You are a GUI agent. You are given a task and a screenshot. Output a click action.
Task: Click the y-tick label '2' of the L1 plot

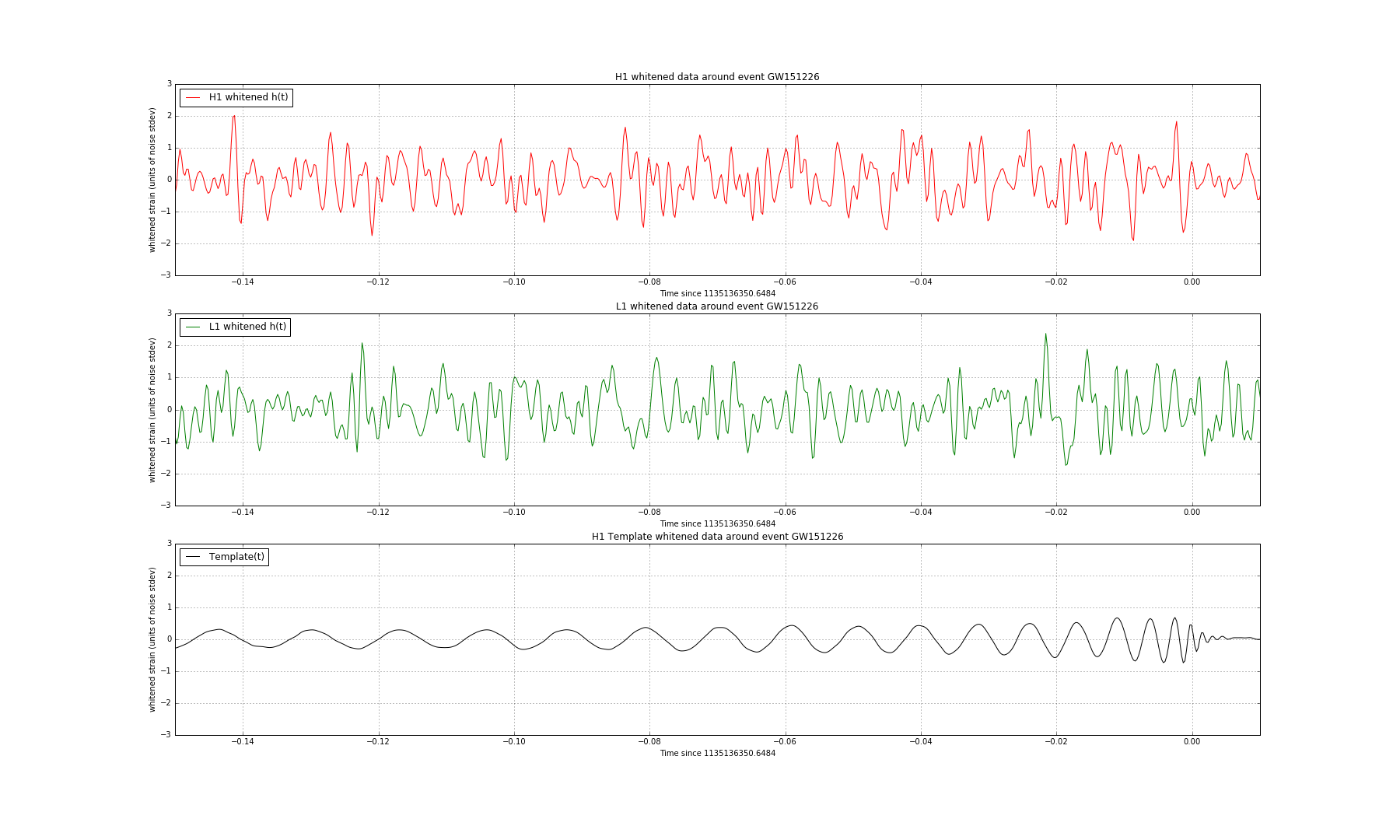[169, 345]
